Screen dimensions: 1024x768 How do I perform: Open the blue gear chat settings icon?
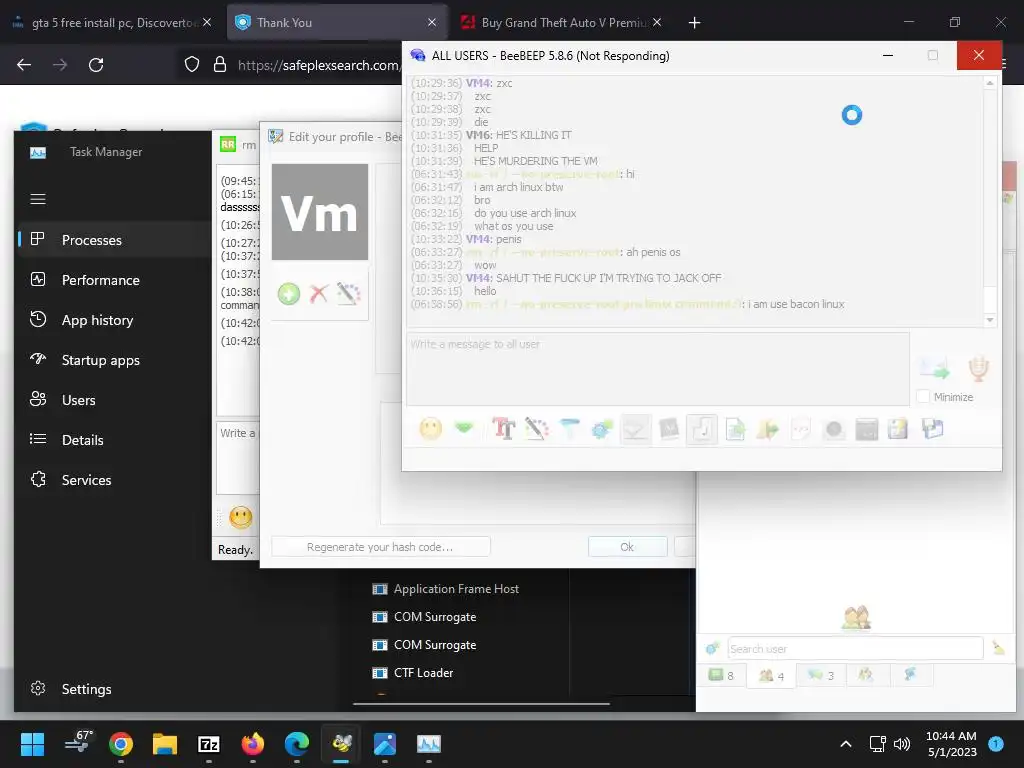coord(602,429)
